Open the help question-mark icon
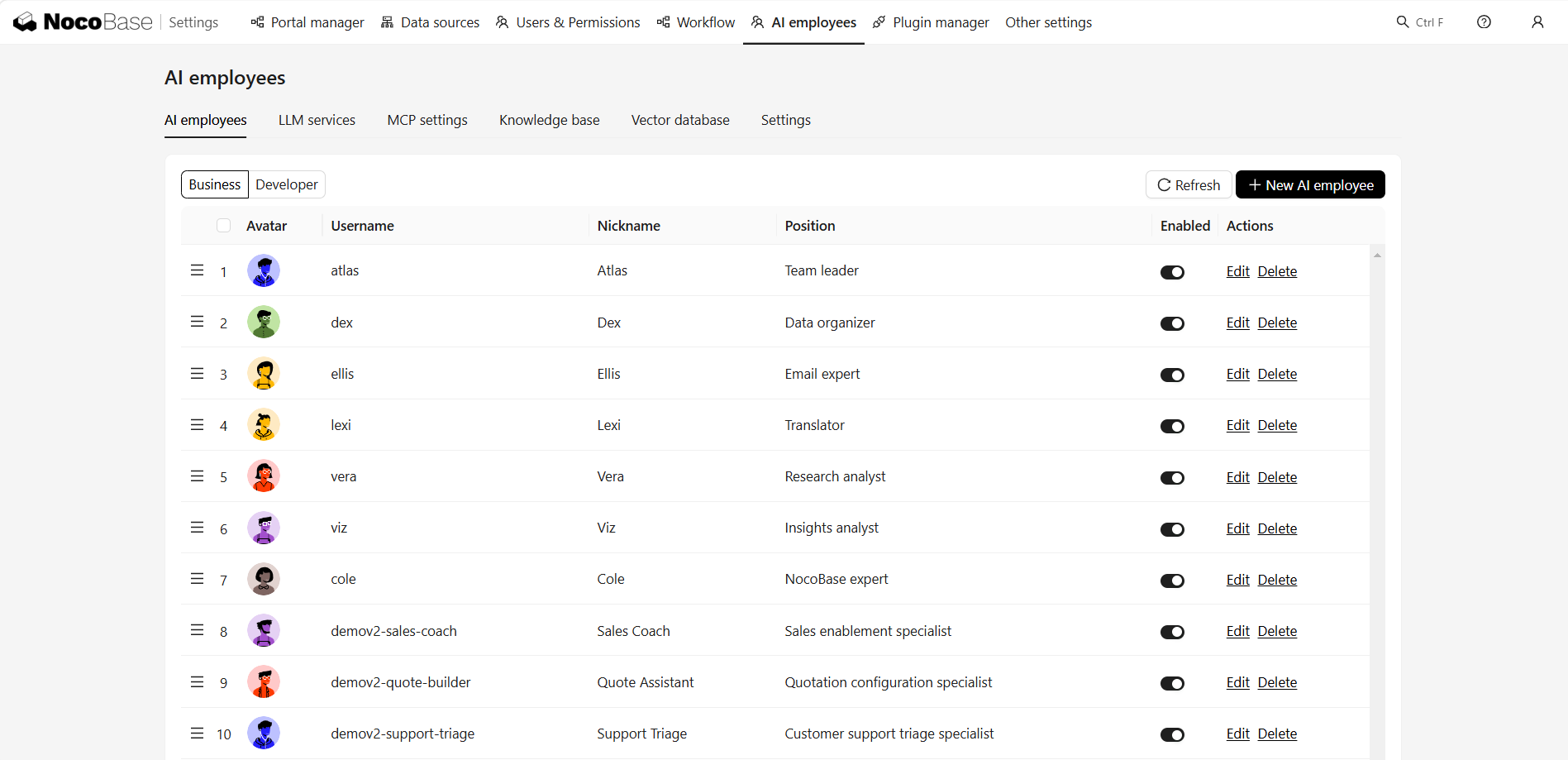The image size is (1568, 760). 1484,22
